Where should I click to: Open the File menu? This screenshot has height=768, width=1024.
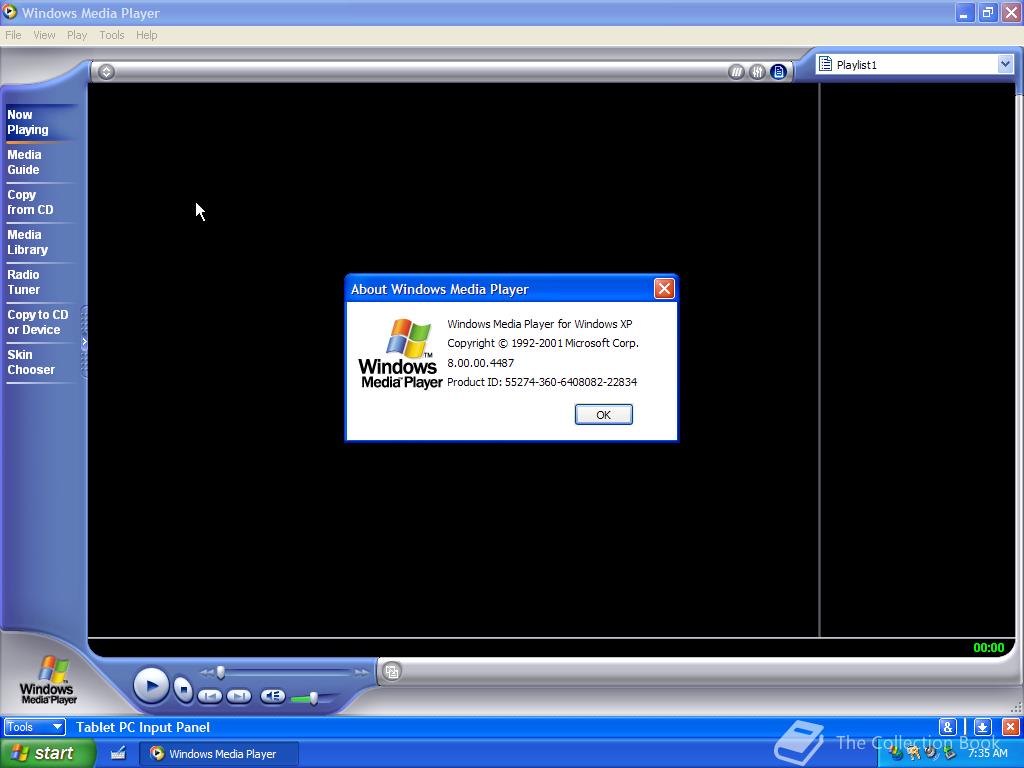(x=13, y=35)
